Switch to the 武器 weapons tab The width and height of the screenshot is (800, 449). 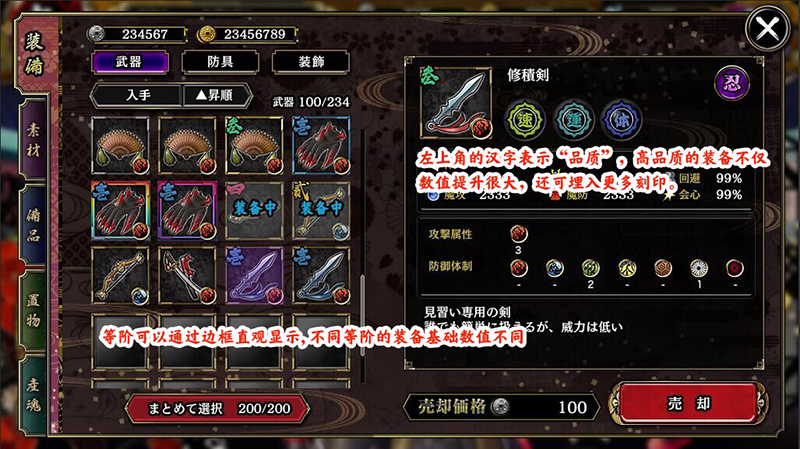130,62
